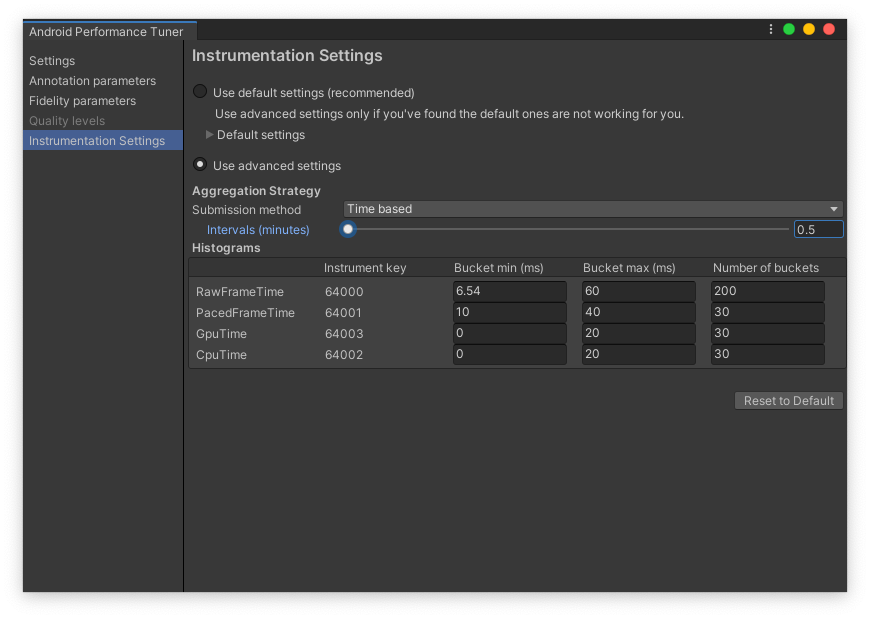Click the Intervals slider handle

coord(348,229)
